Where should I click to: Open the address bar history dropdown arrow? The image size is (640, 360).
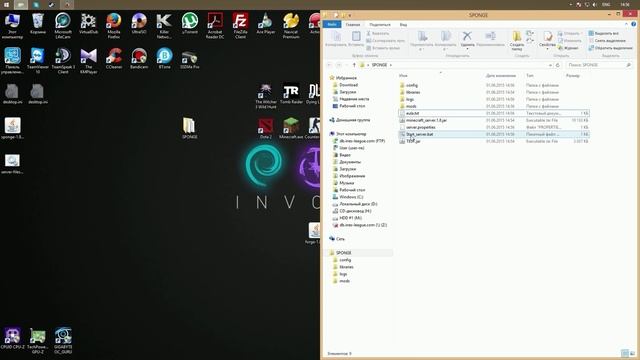[550, 65]
